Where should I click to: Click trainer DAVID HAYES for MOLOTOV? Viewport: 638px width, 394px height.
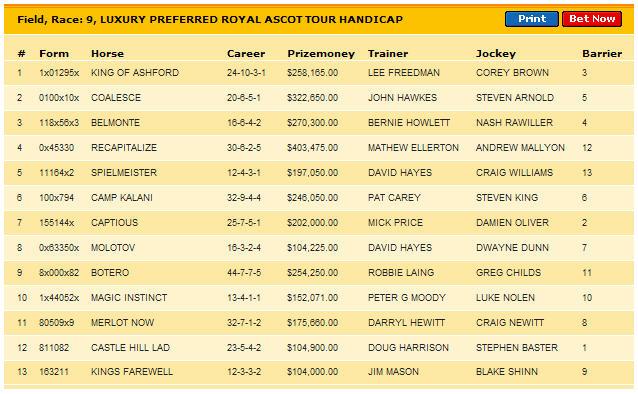click(x=400, y=248)
